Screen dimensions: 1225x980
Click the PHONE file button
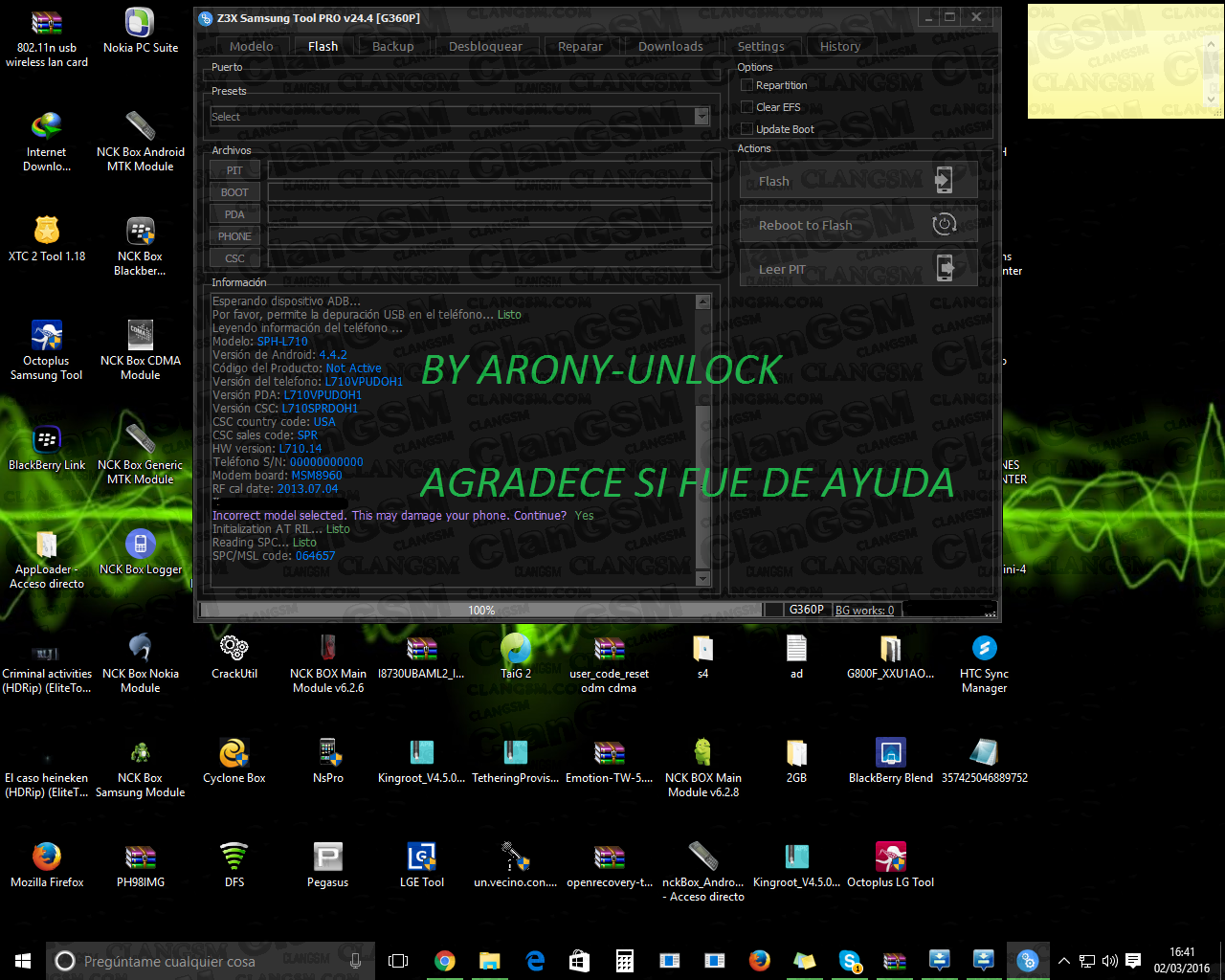pyautogui.click(x=234, y=236)
